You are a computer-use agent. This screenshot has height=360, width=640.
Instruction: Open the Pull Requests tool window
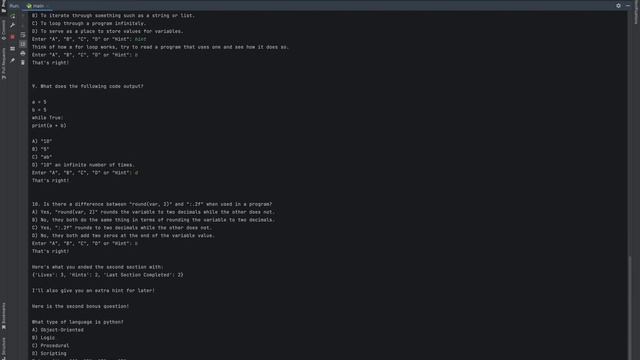(4, 64)
